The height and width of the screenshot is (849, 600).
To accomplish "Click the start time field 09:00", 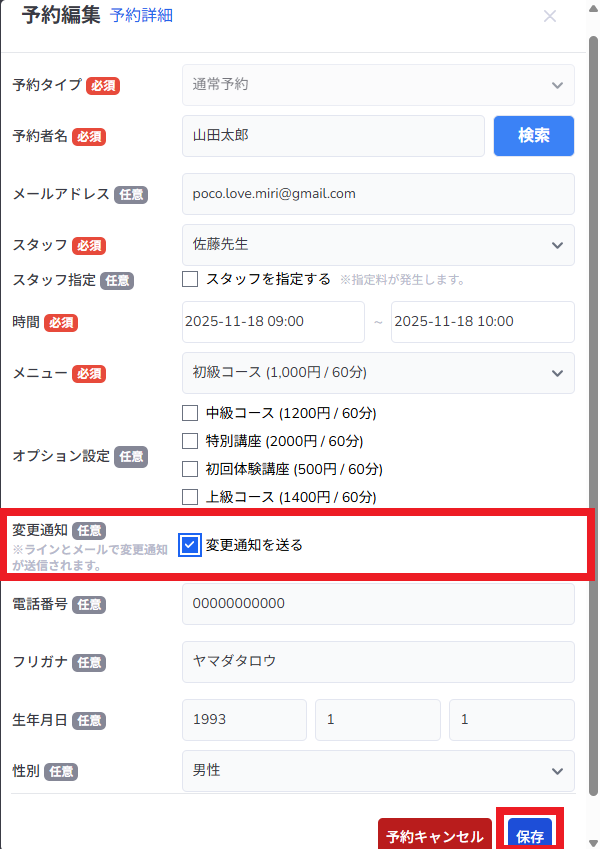I will pyautogui.click(x=273, y=322).
